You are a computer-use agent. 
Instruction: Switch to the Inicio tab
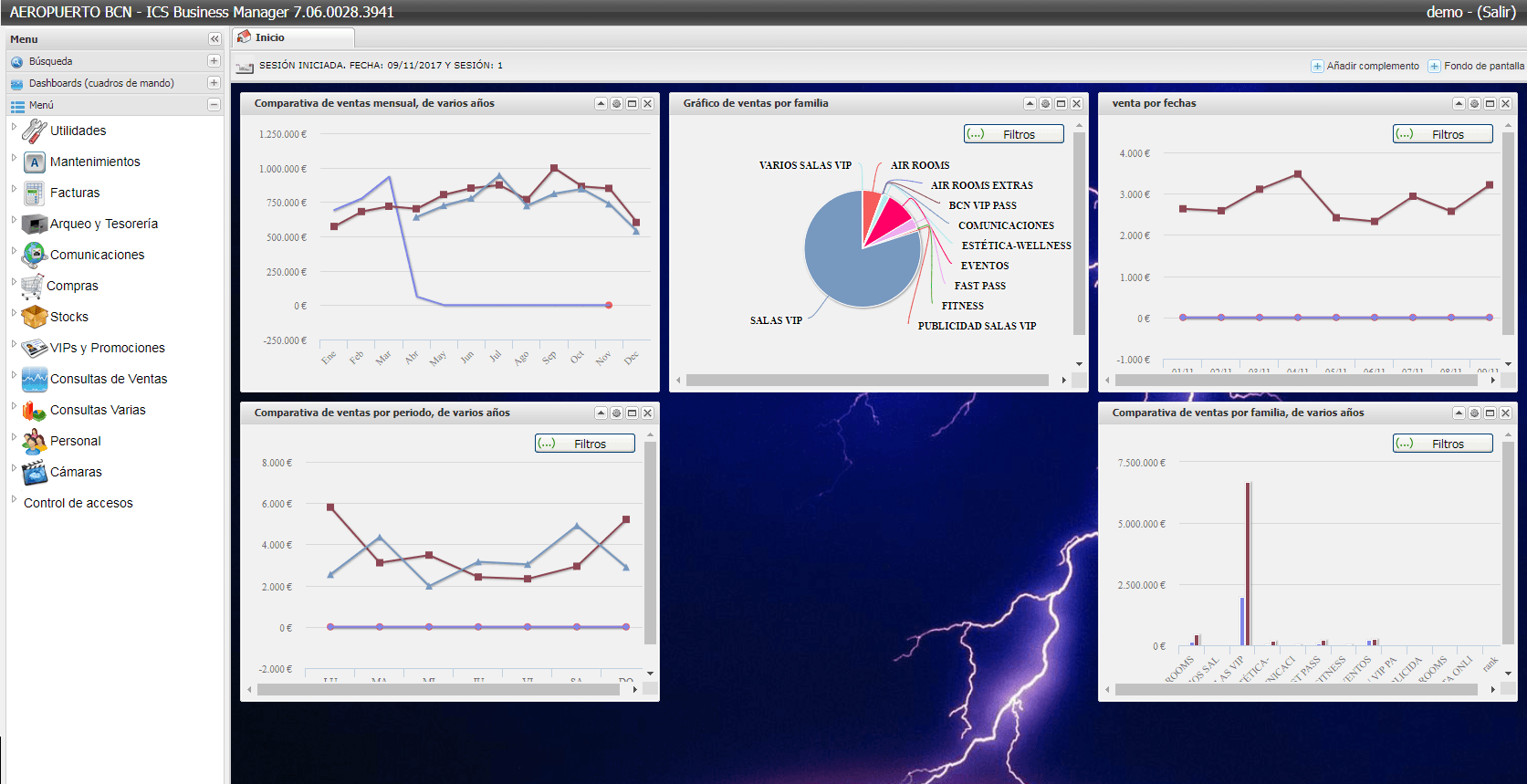coord(270,37)
